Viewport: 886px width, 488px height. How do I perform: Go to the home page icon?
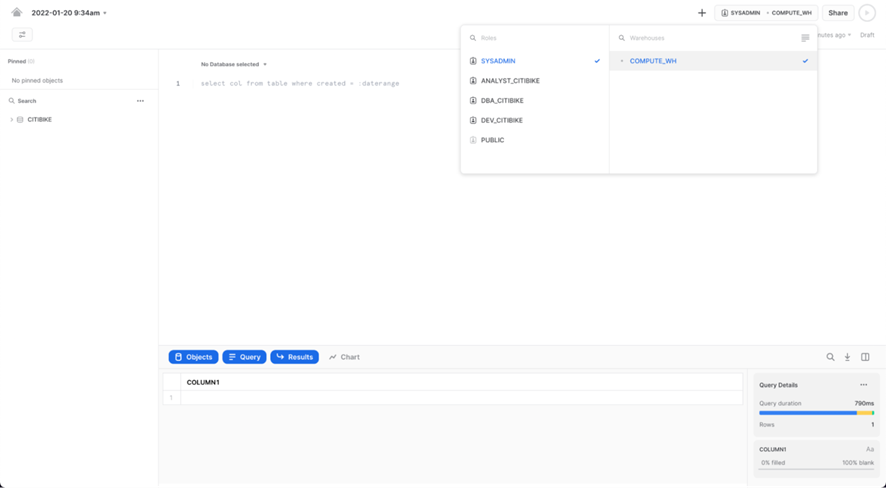pos(17,13)
